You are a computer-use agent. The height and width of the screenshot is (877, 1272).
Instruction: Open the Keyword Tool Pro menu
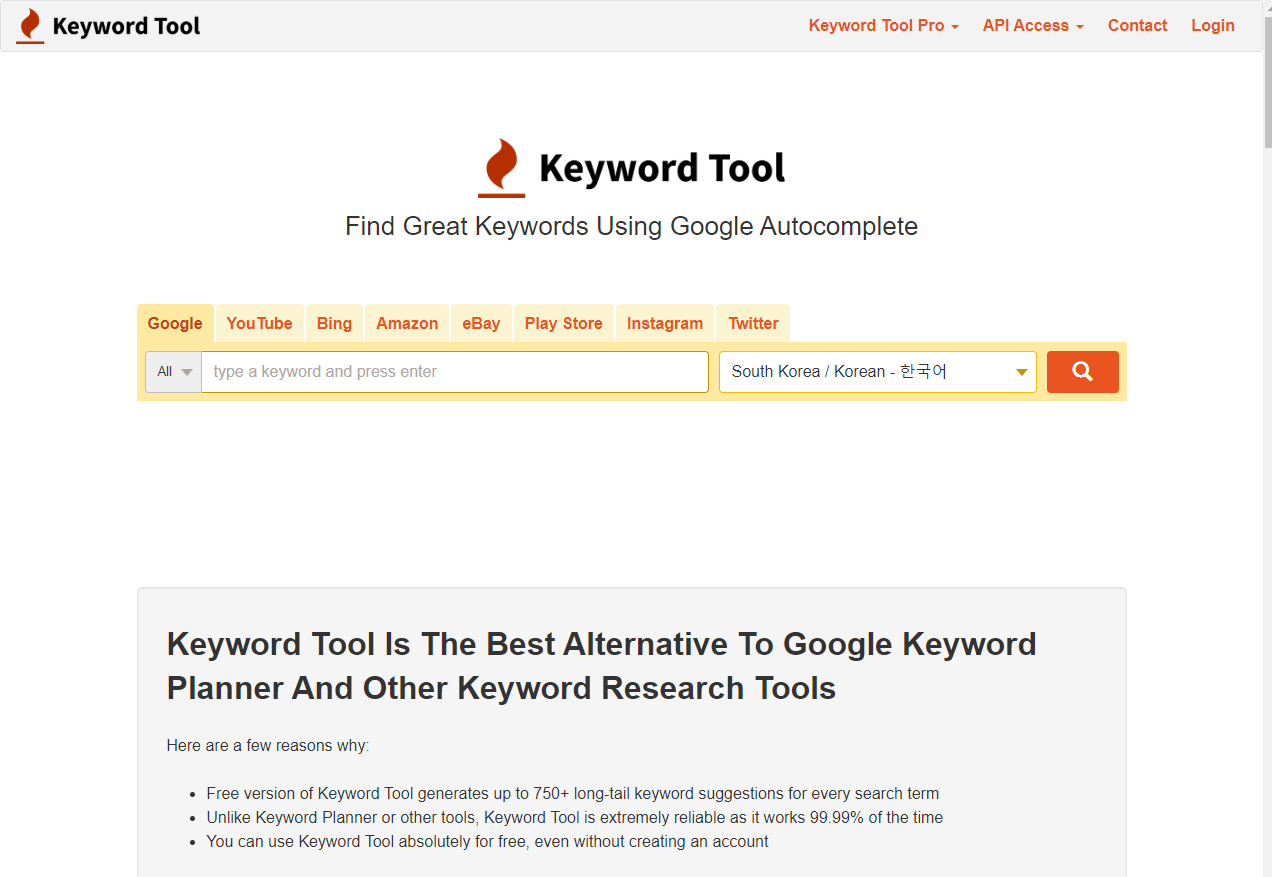[x=883, y=26]
